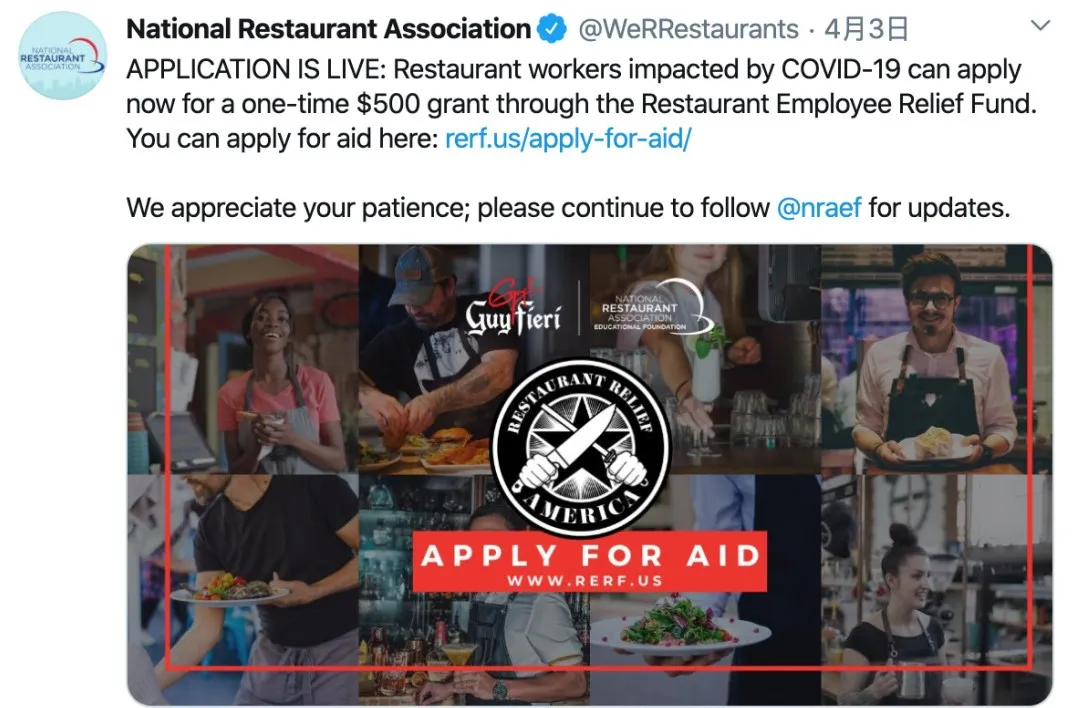Click the National Restaurant Association display name
1078x708 pixels.
point(329,29)
